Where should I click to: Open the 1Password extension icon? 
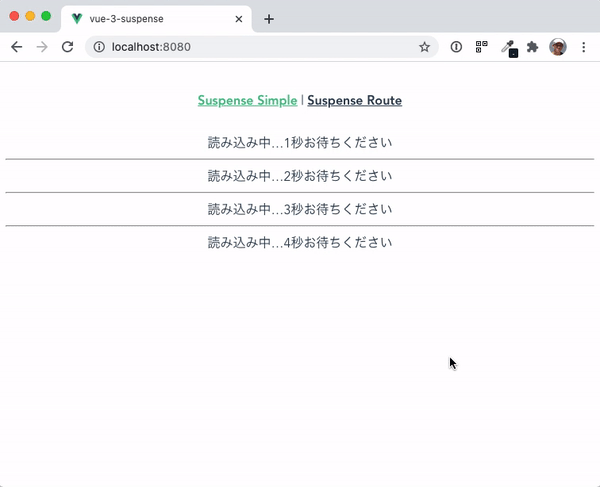point(456,47)
